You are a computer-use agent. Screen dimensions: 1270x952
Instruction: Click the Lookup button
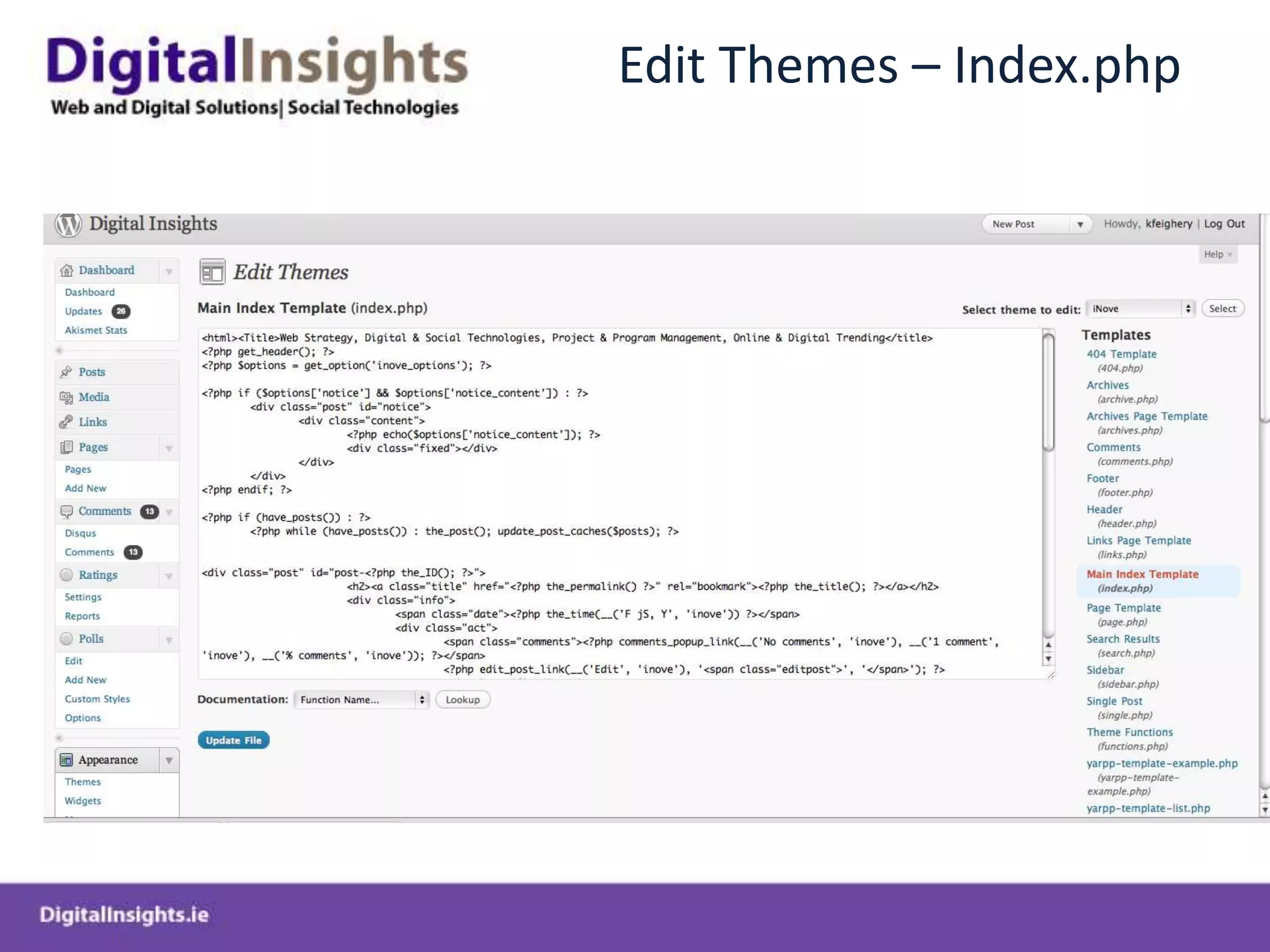point(463,700)
